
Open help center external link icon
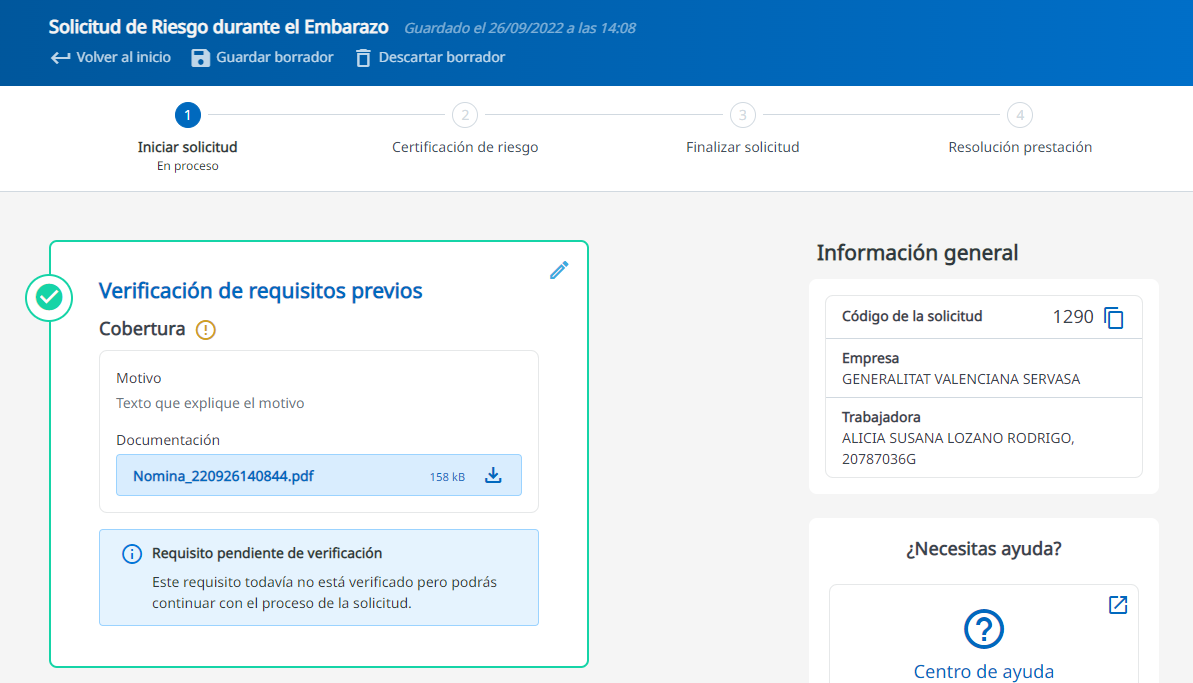coord(1118,605)
